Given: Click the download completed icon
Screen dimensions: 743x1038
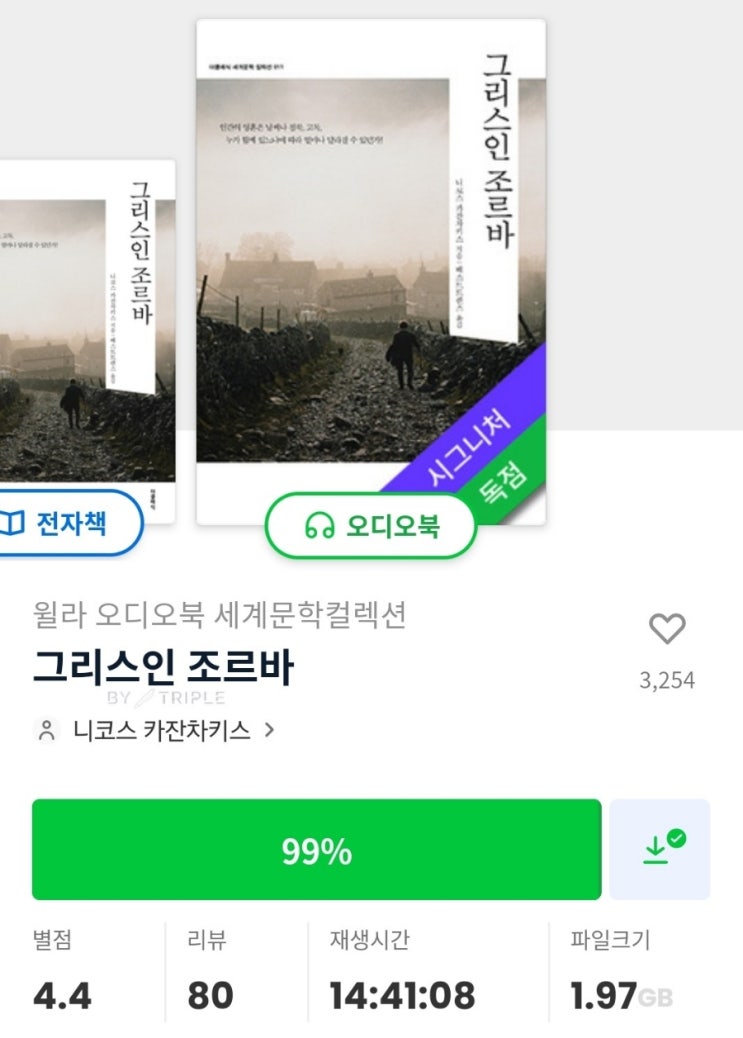Looking at the screenshot, I should (660, 849).
